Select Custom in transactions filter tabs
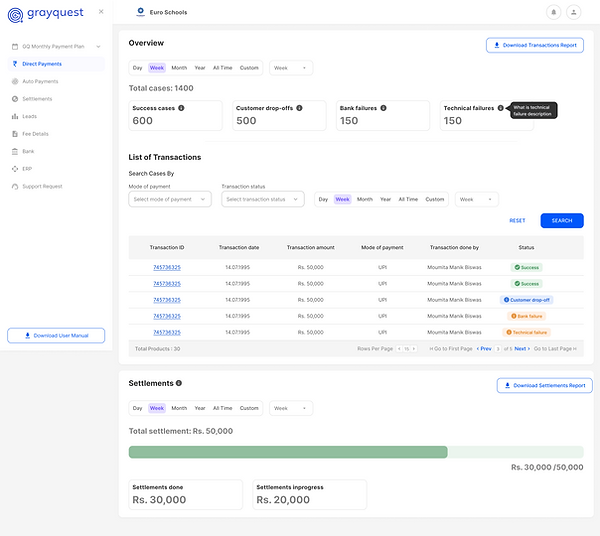 point(435,199)
